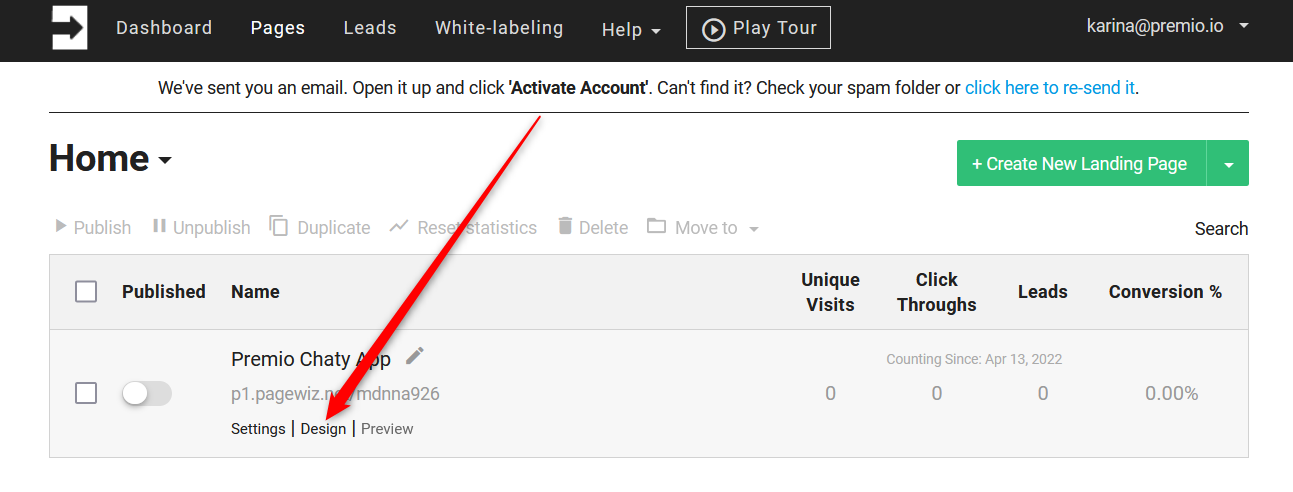Click the Pagewiz arrow logo icon

[x=70, y=27]
